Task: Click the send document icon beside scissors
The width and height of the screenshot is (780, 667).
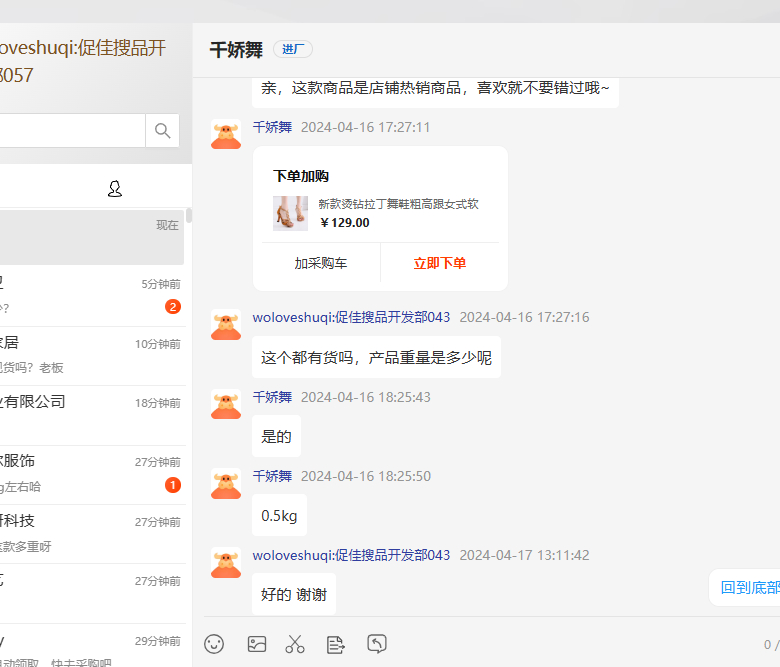Action: click(x=336, y=644)
